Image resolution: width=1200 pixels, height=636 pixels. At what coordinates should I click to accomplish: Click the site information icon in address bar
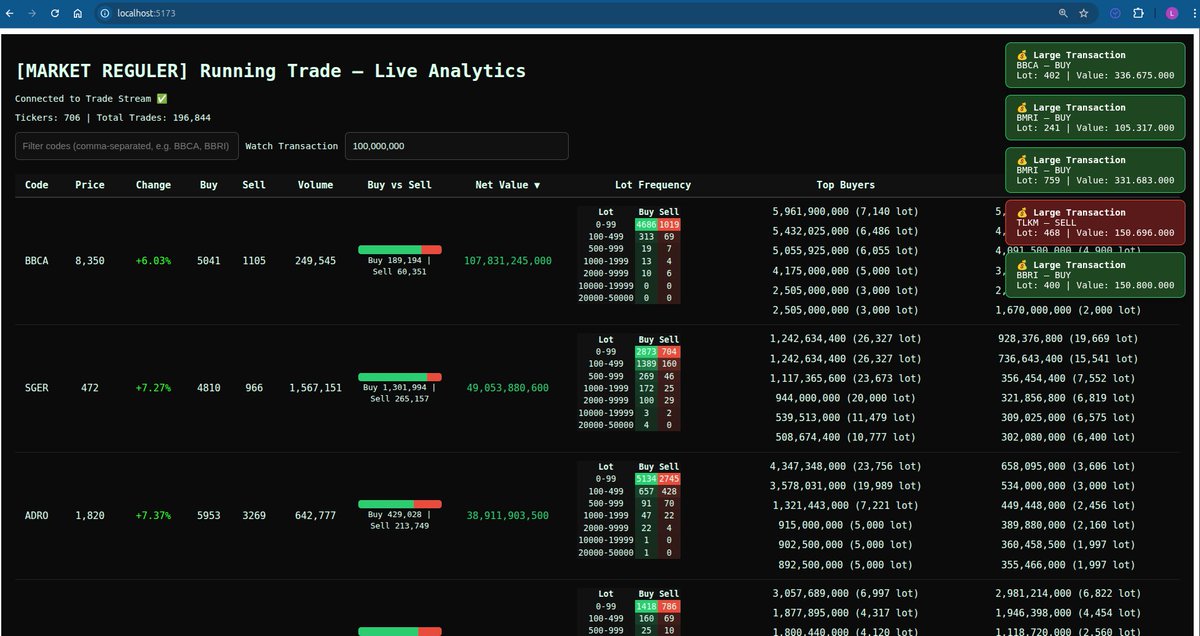pos(105,13)
